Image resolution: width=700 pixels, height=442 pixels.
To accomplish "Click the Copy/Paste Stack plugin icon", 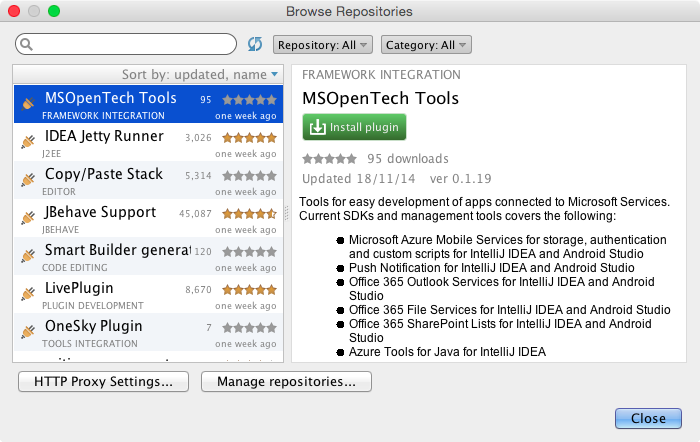I will coord(28,179).
